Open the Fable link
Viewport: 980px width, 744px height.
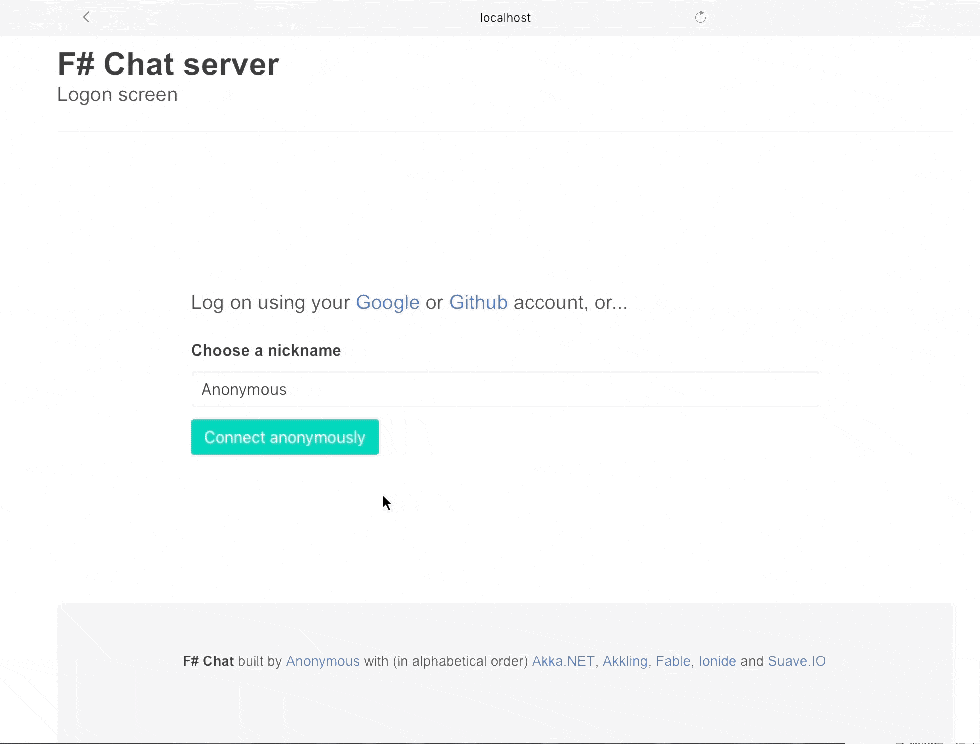(673, 661)
